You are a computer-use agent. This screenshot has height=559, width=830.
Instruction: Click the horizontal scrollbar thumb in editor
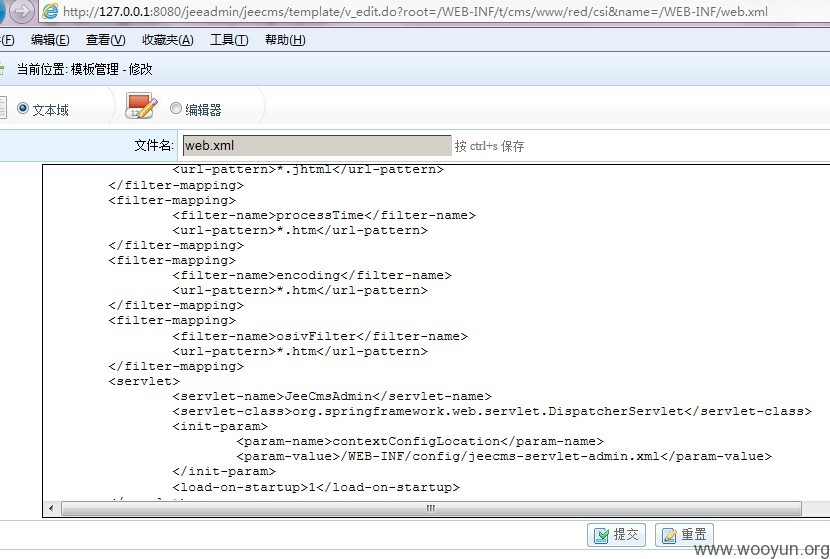431,508
